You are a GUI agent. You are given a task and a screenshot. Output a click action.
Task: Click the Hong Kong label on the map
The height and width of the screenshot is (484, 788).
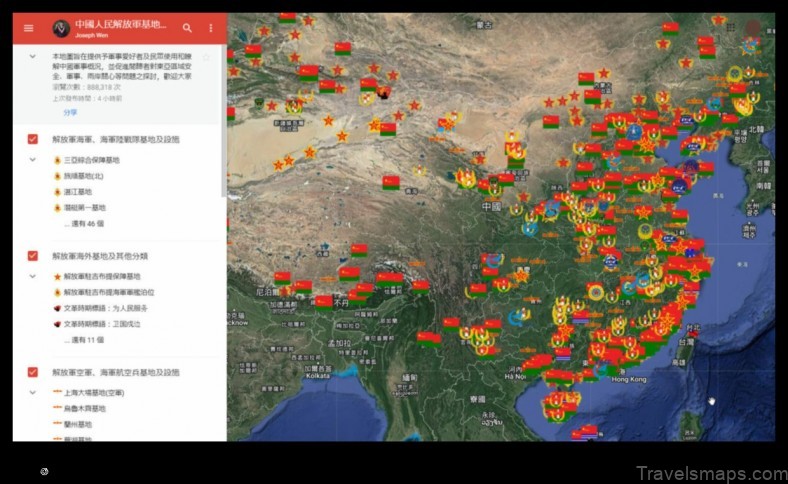point(629,380)
